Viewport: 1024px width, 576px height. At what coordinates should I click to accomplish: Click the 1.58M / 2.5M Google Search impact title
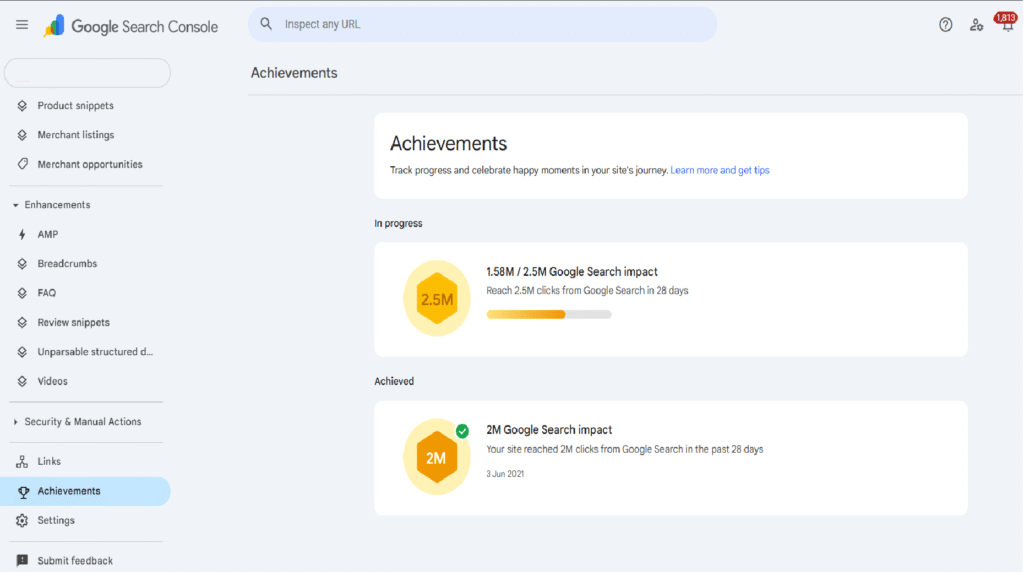pyautogui.click(x=571, y=272)
